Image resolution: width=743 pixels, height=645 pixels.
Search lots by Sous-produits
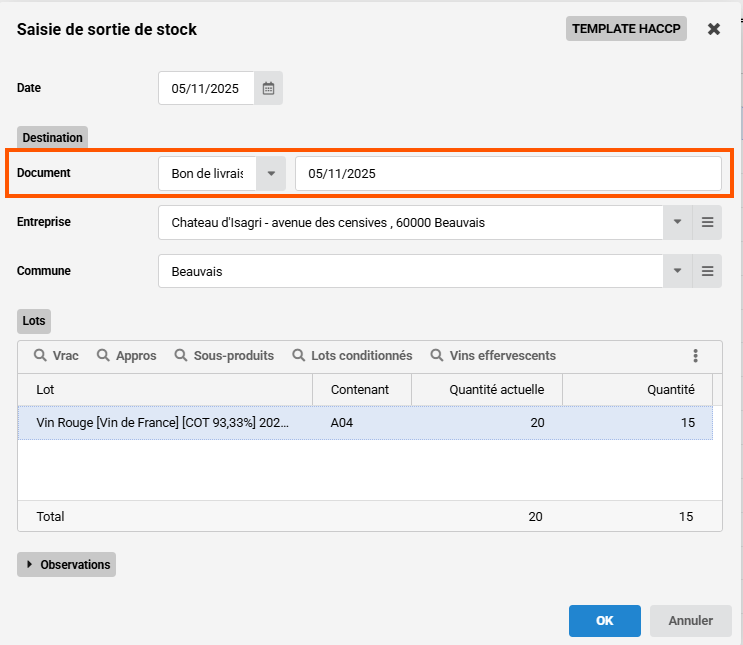224,355
